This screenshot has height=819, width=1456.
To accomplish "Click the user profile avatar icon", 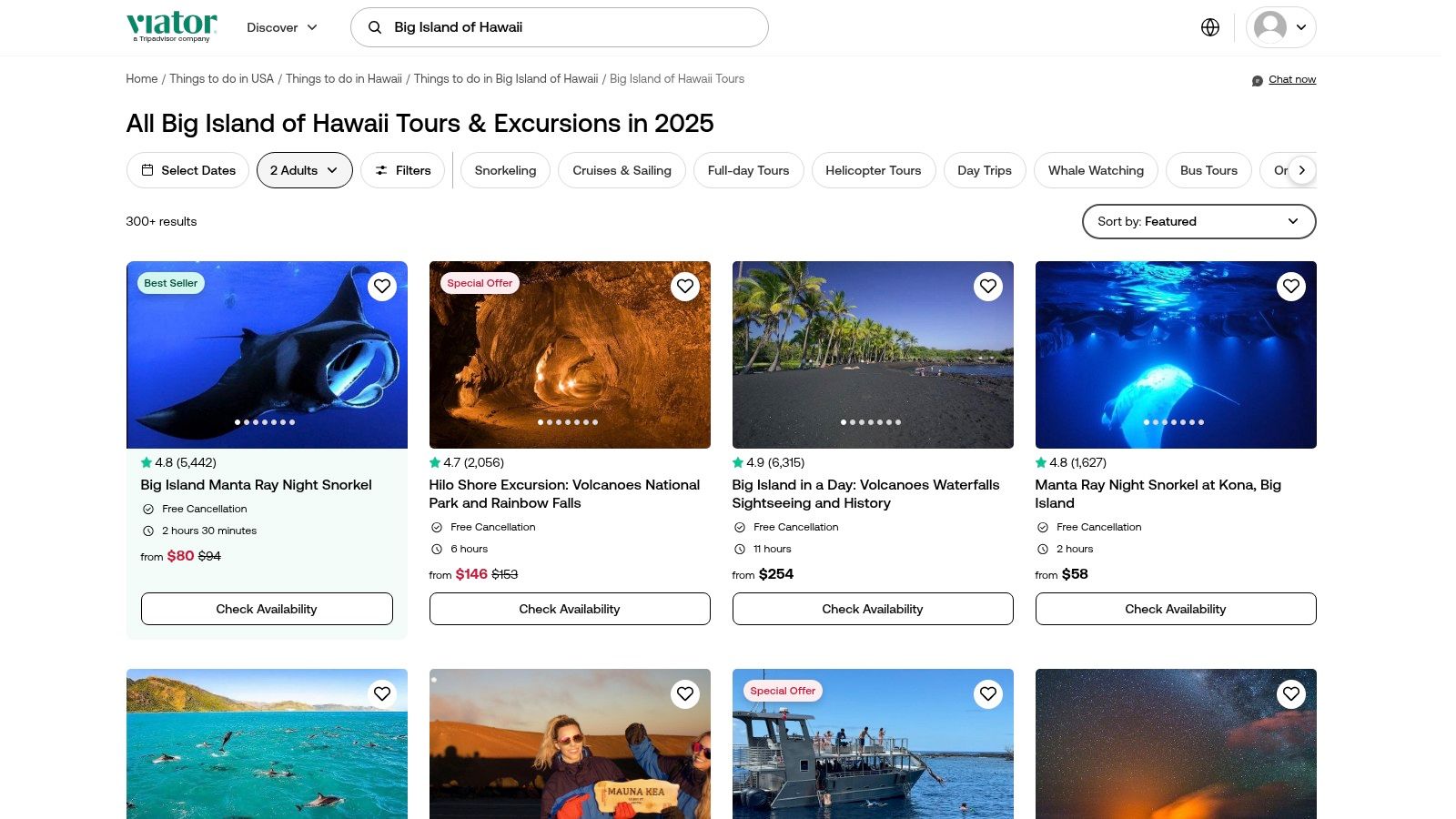I will click(x=1270, y=27).
